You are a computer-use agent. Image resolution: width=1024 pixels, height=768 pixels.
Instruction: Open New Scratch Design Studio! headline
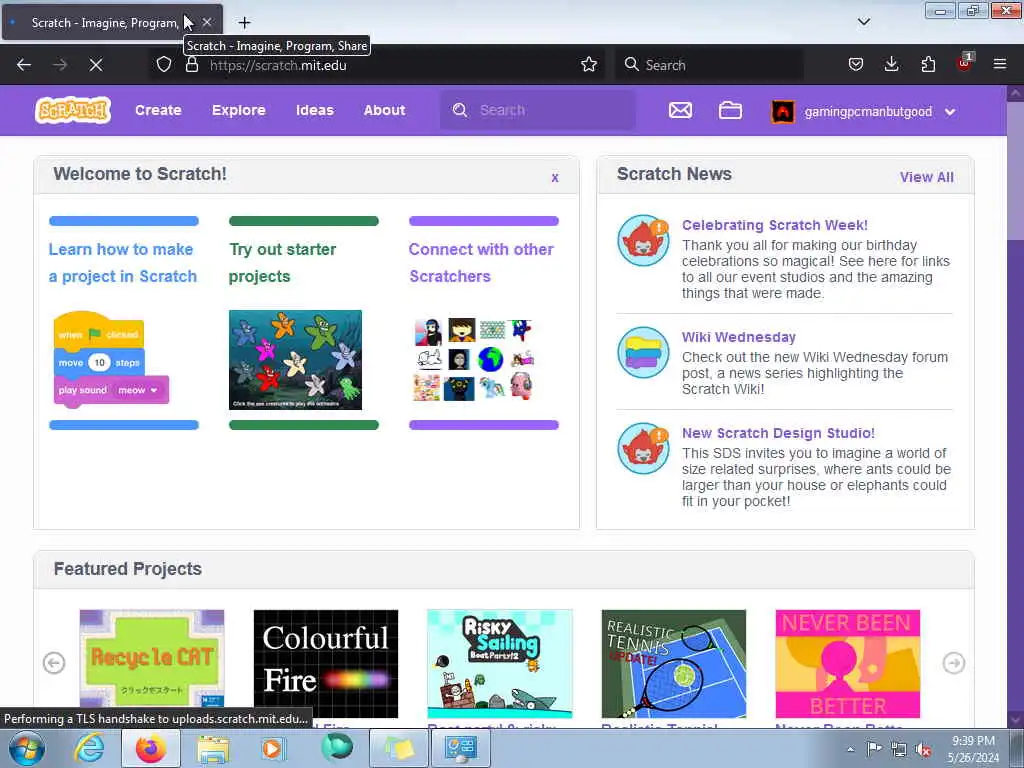778,433
